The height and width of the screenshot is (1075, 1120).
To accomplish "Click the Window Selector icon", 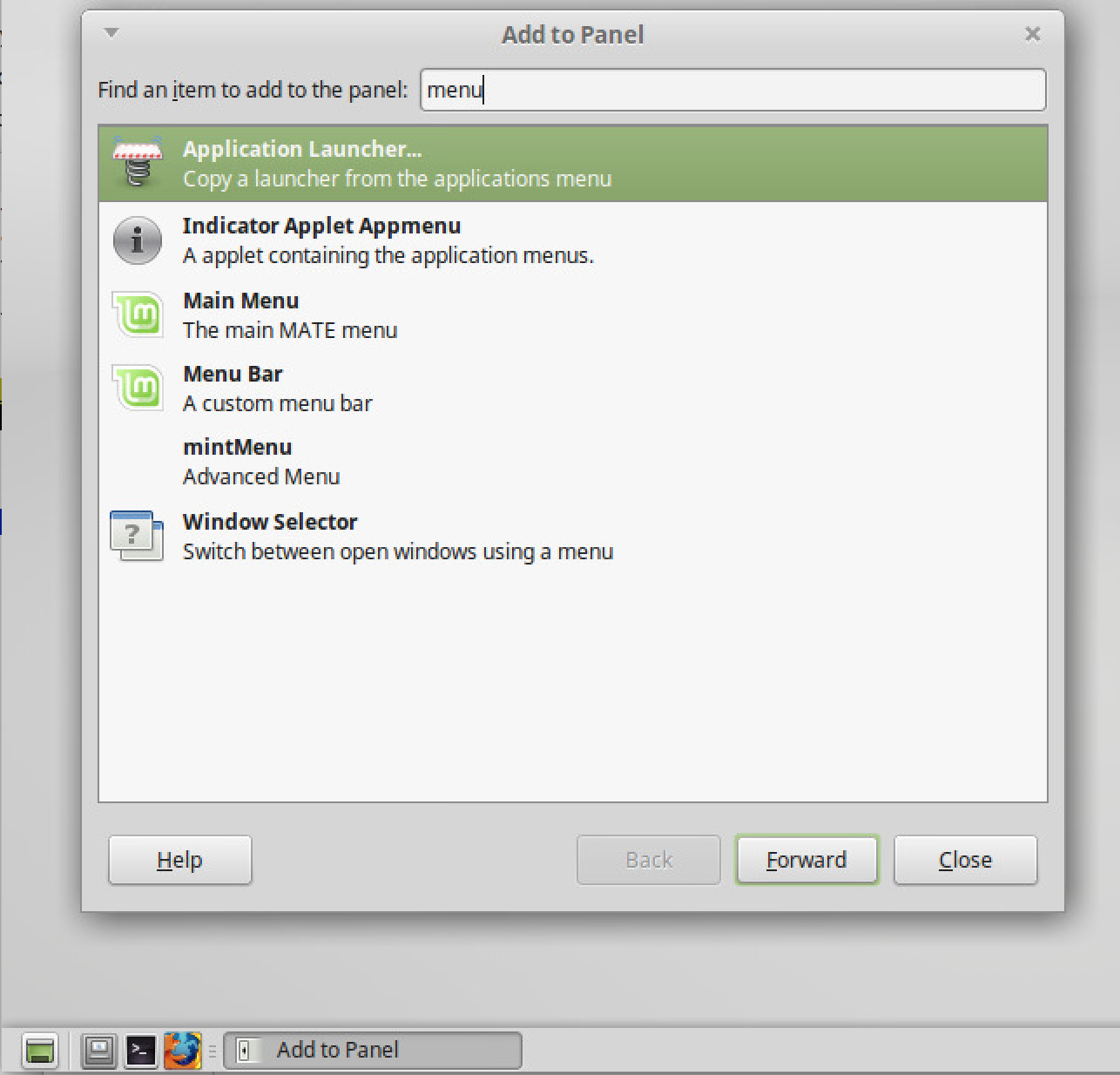I will 138,536.
